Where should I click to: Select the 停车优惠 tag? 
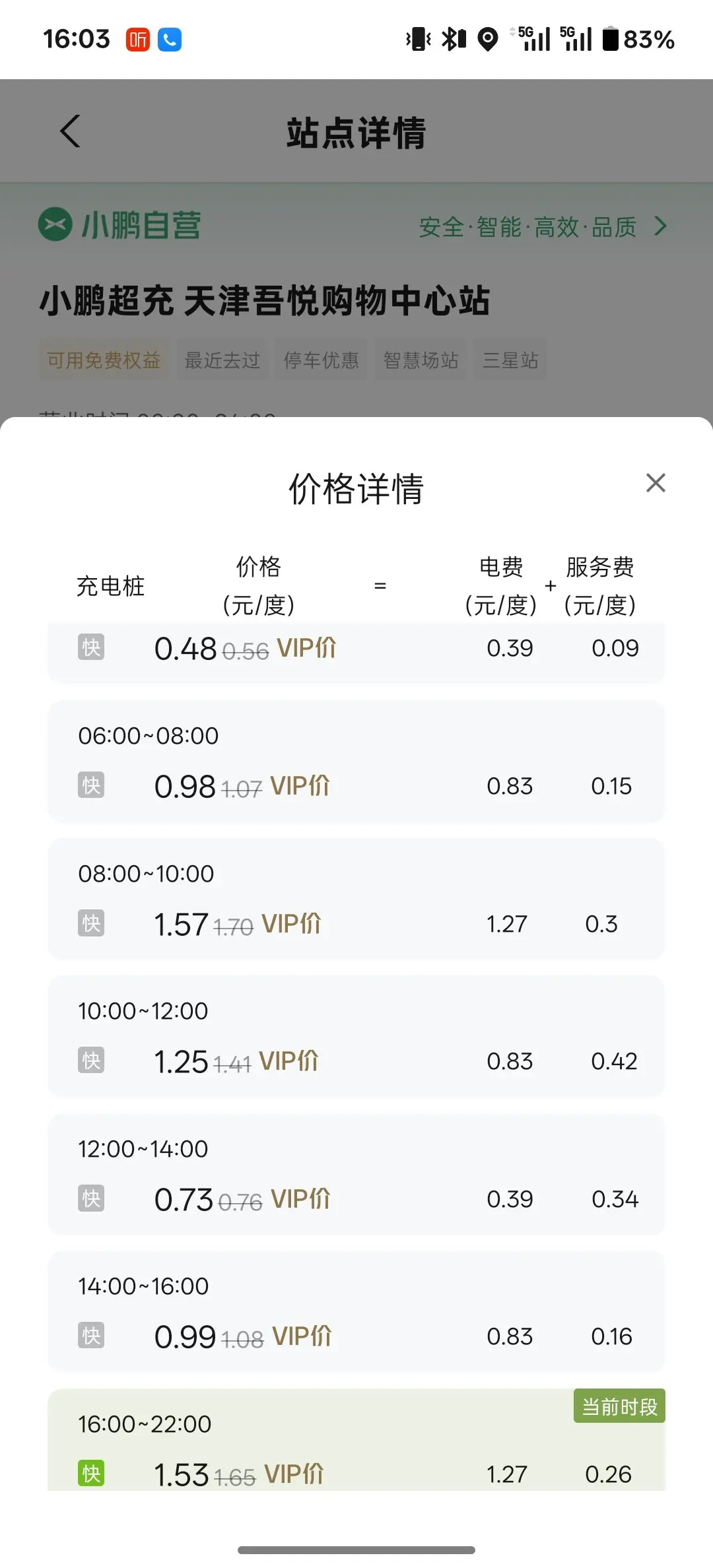pos(322,360)
